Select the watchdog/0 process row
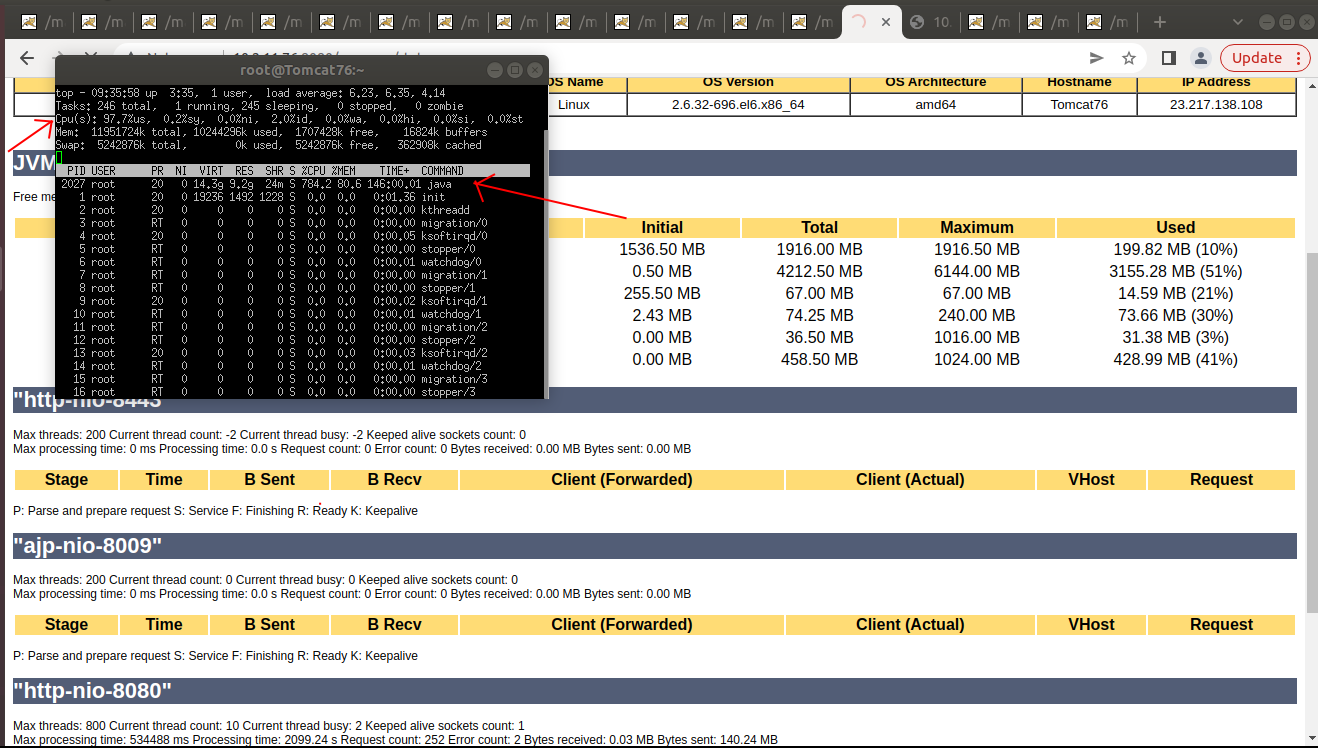Image resolution: width=1318 pixels, height=748 pixels. [x=292, y=262]
